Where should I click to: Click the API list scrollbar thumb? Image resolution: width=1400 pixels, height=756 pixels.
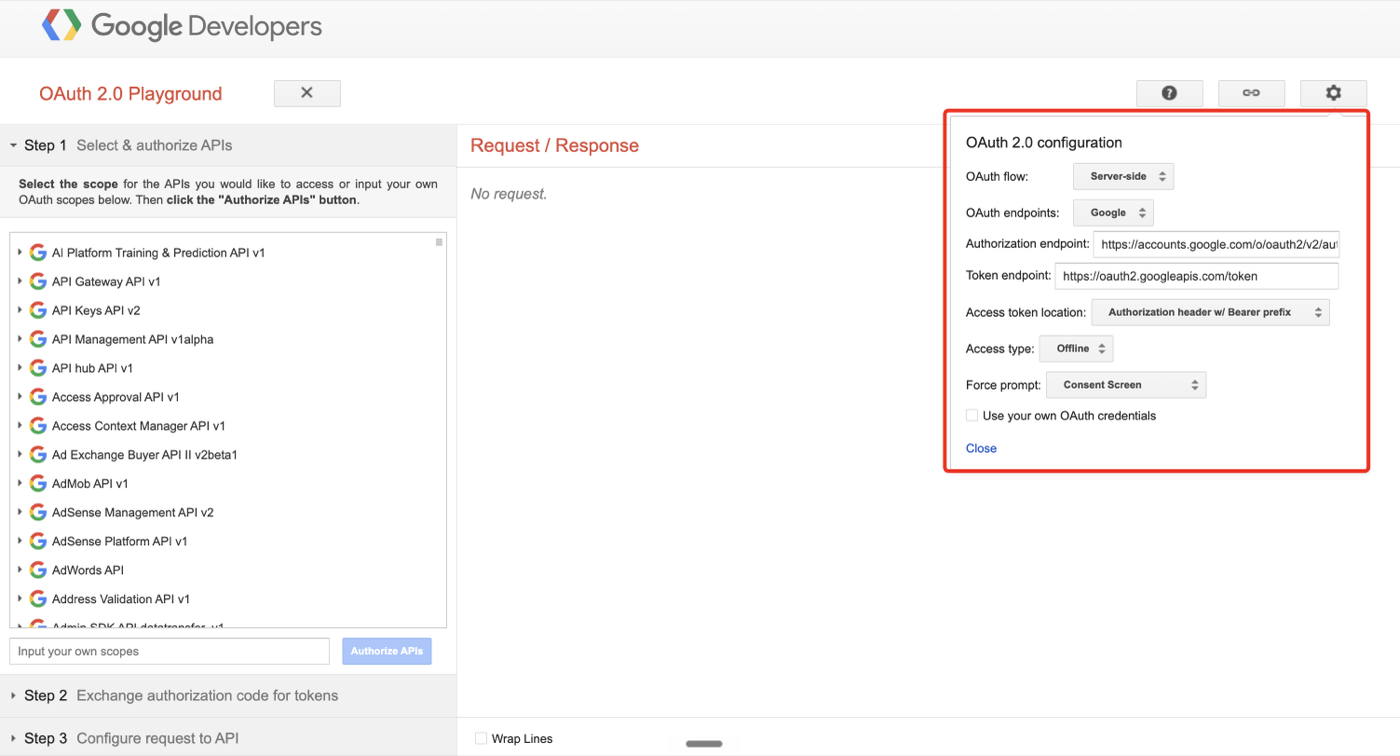(439, 242)
